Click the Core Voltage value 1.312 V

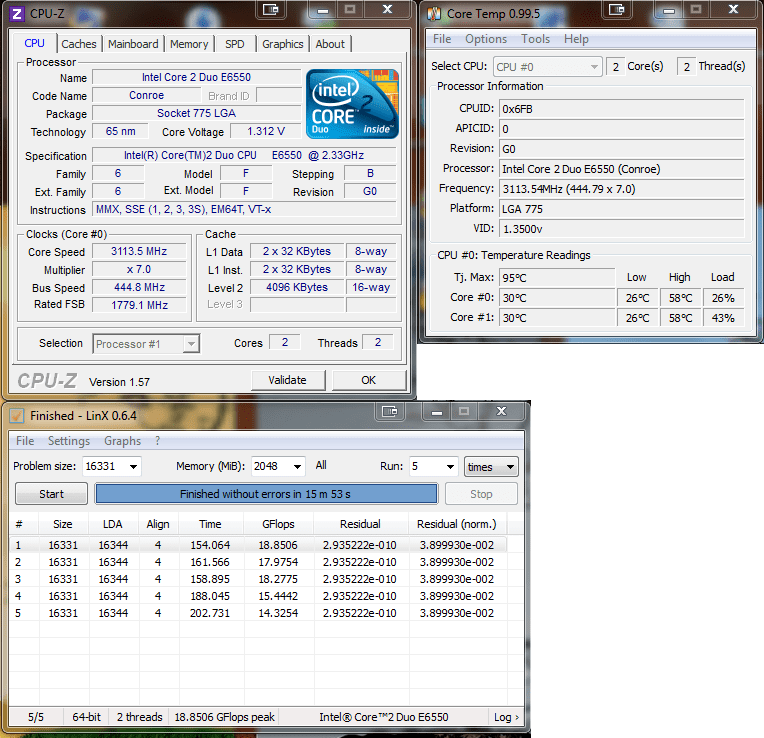coord(266,132)
